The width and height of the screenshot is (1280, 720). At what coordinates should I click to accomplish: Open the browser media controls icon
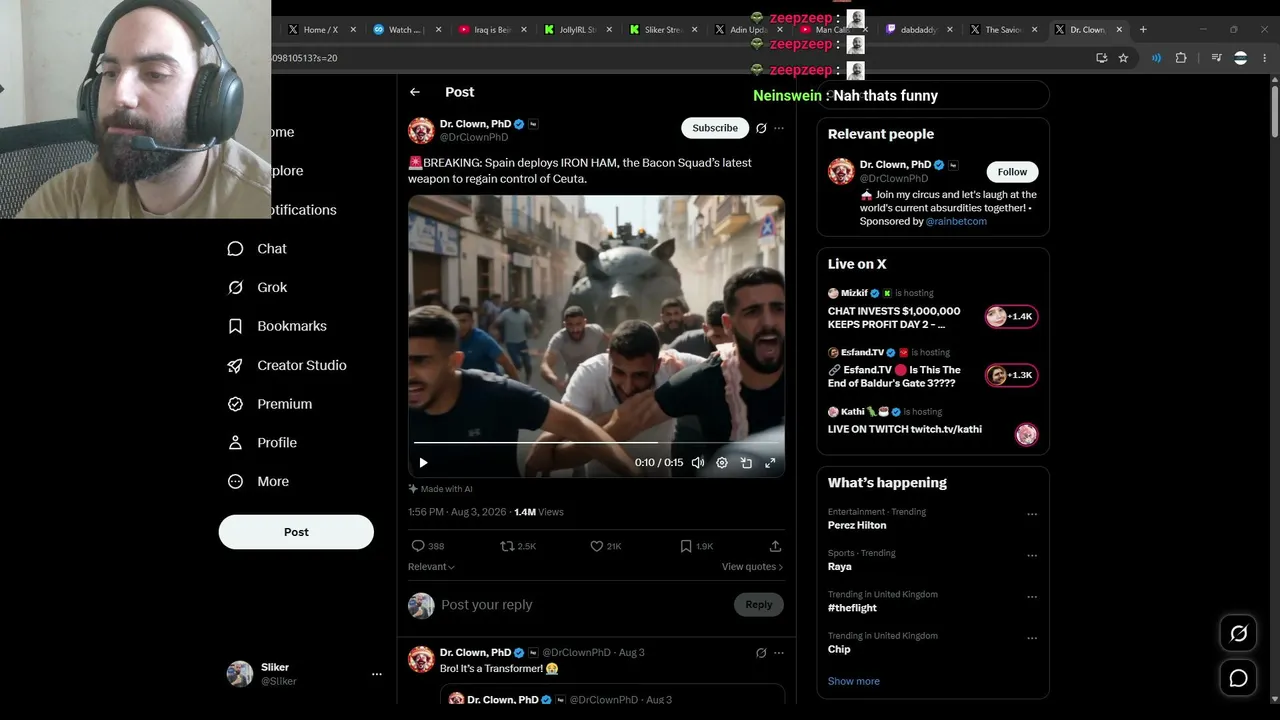coord(1216,58)
